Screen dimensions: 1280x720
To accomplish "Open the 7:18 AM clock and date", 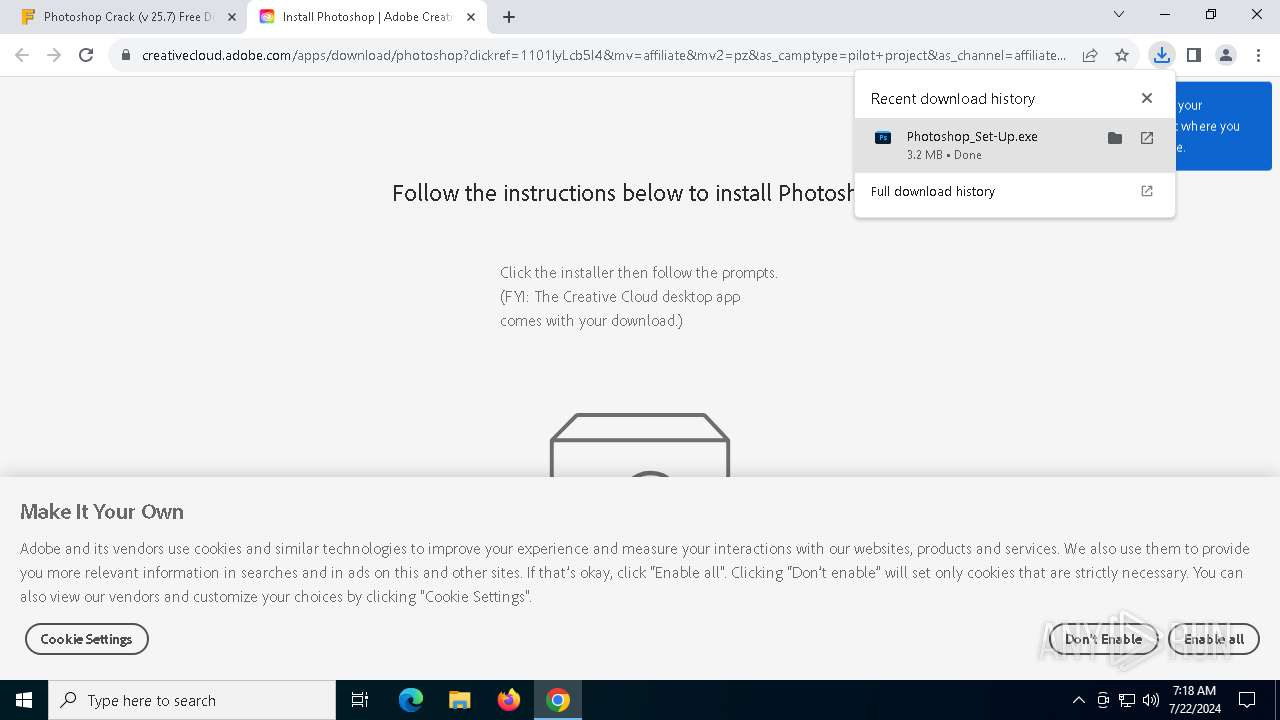I will (1194, 700).
